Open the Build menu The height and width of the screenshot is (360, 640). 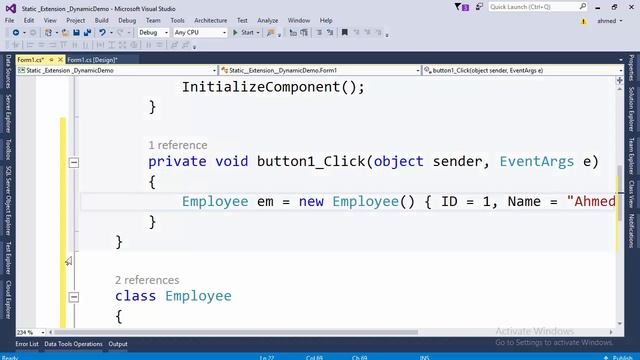point(101,20)
